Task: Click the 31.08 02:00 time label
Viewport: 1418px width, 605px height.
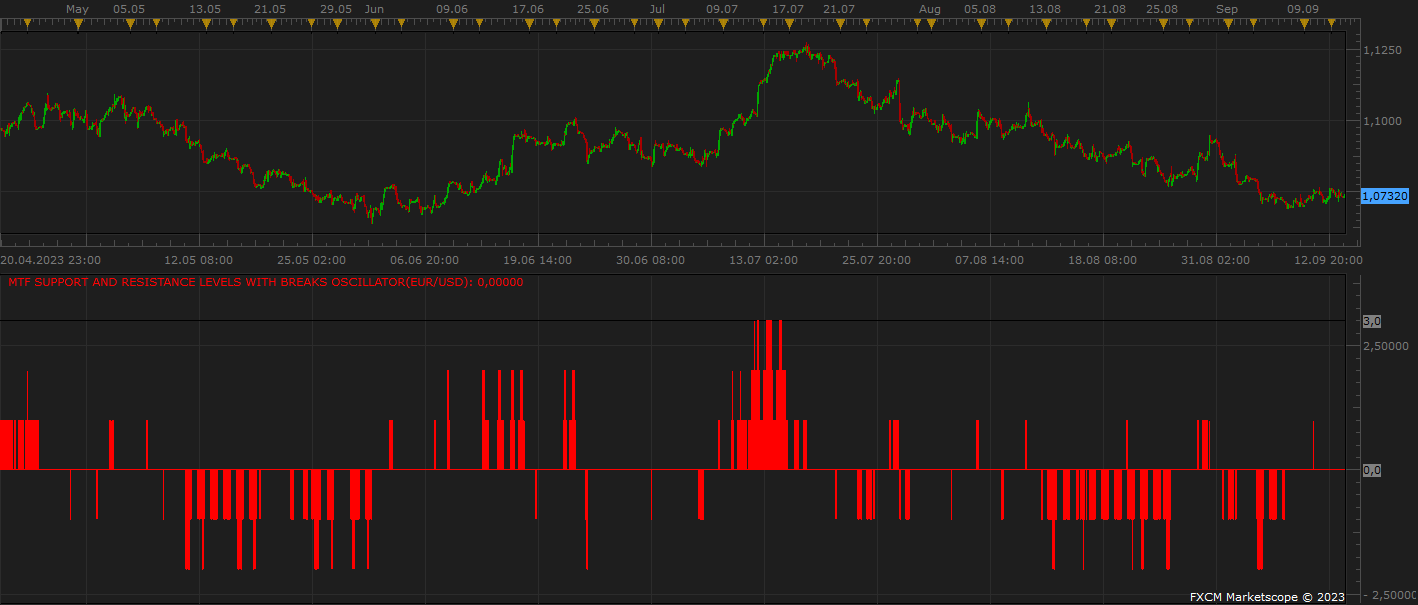Action: coord(1216,260)
